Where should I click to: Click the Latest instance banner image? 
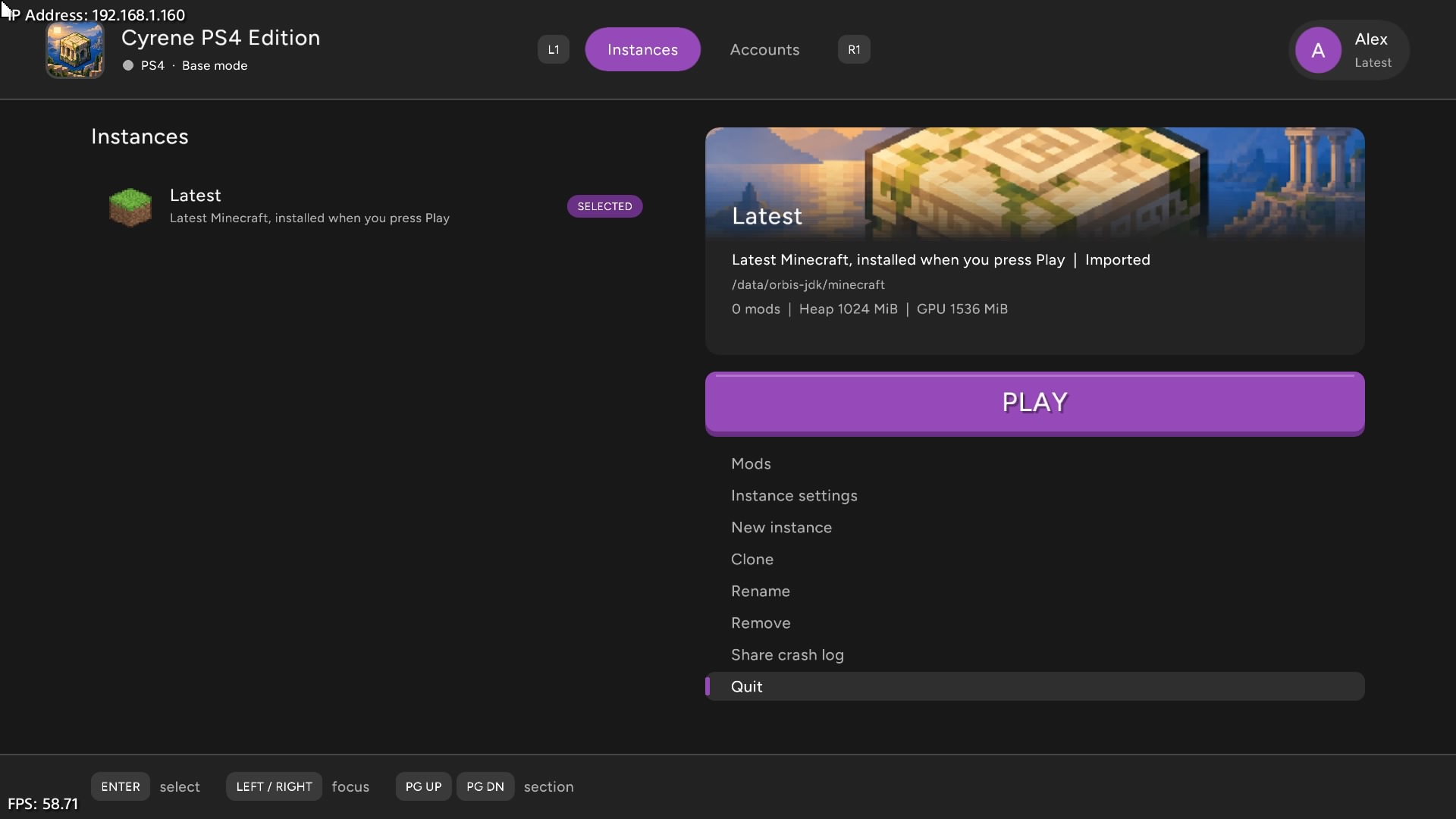coord(1035,184)
